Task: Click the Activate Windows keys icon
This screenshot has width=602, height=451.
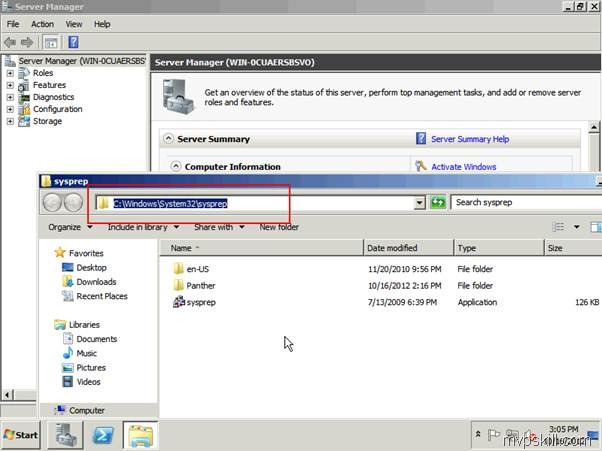Action: tap(421, 166)
